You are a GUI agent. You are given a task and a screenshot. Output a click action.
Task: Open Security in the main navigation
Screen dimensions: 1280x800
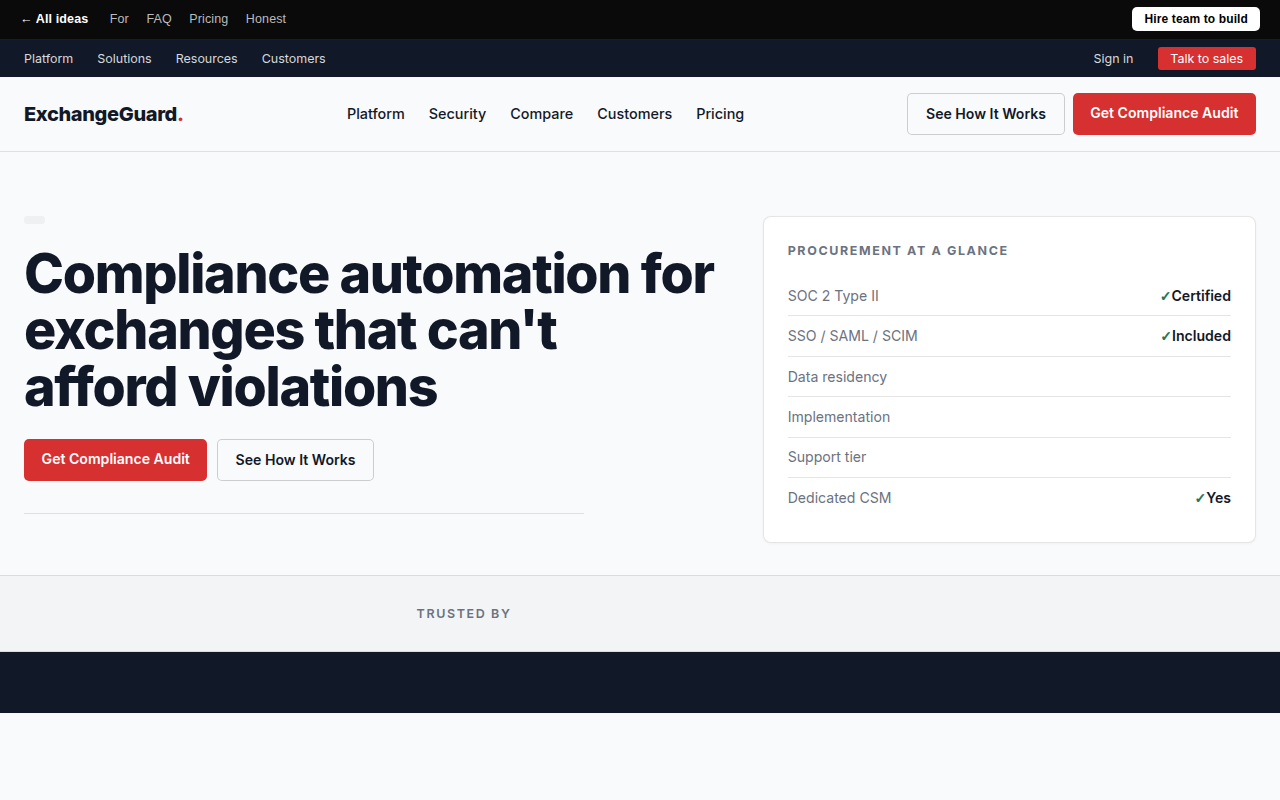point(457,114)
